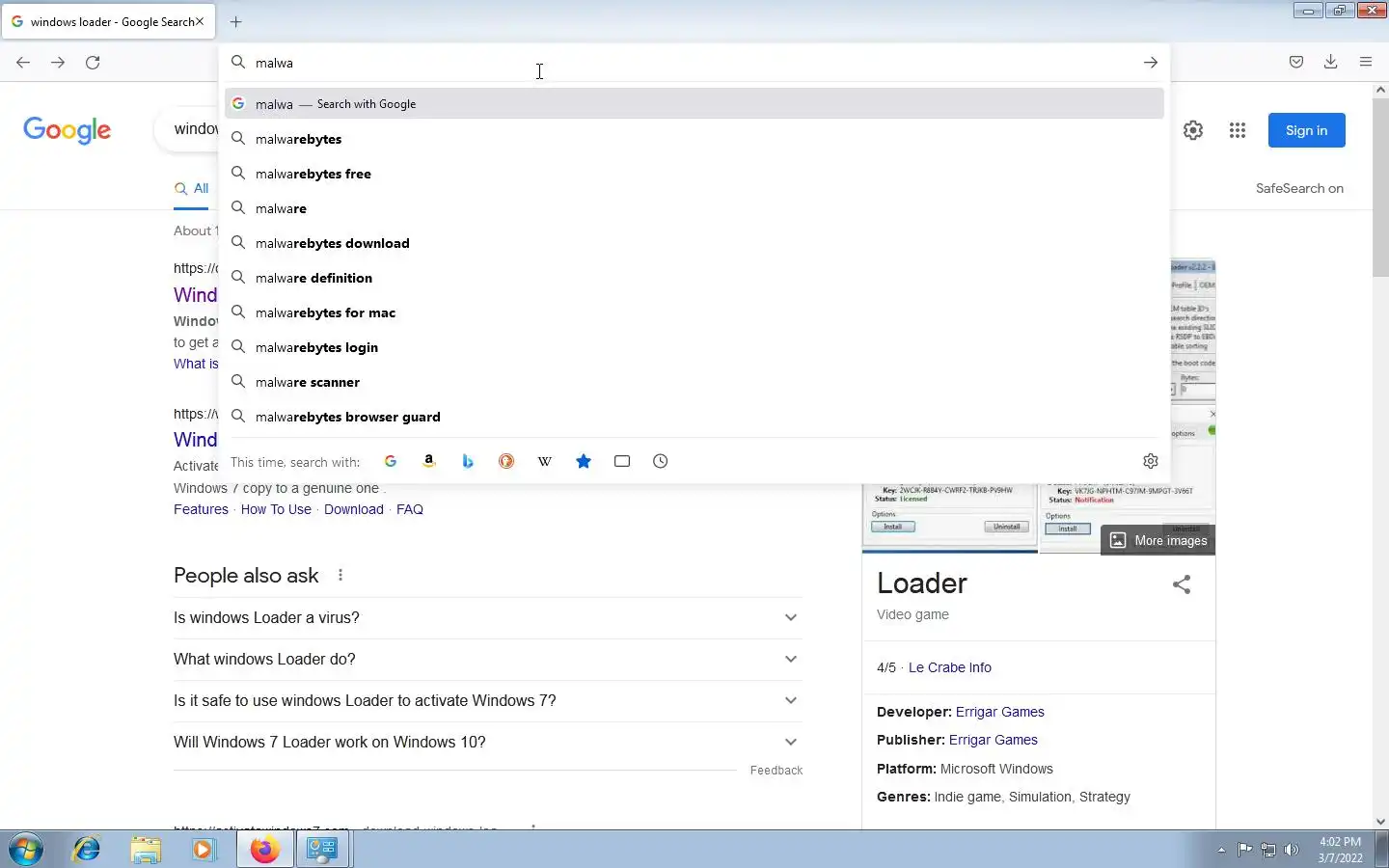Open the clock showing 4:02 PM
Image resolution: width=1389 pixels, height=868 pixels.
(x=1341, y=850)
